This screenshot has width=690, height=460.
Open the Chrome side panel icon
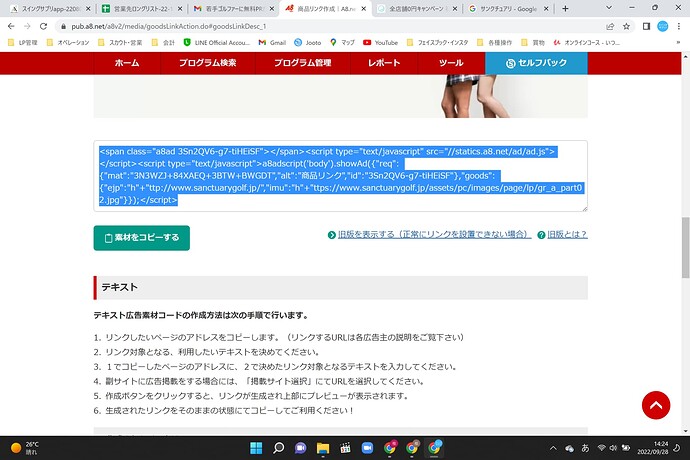click(x=646, y=26)
